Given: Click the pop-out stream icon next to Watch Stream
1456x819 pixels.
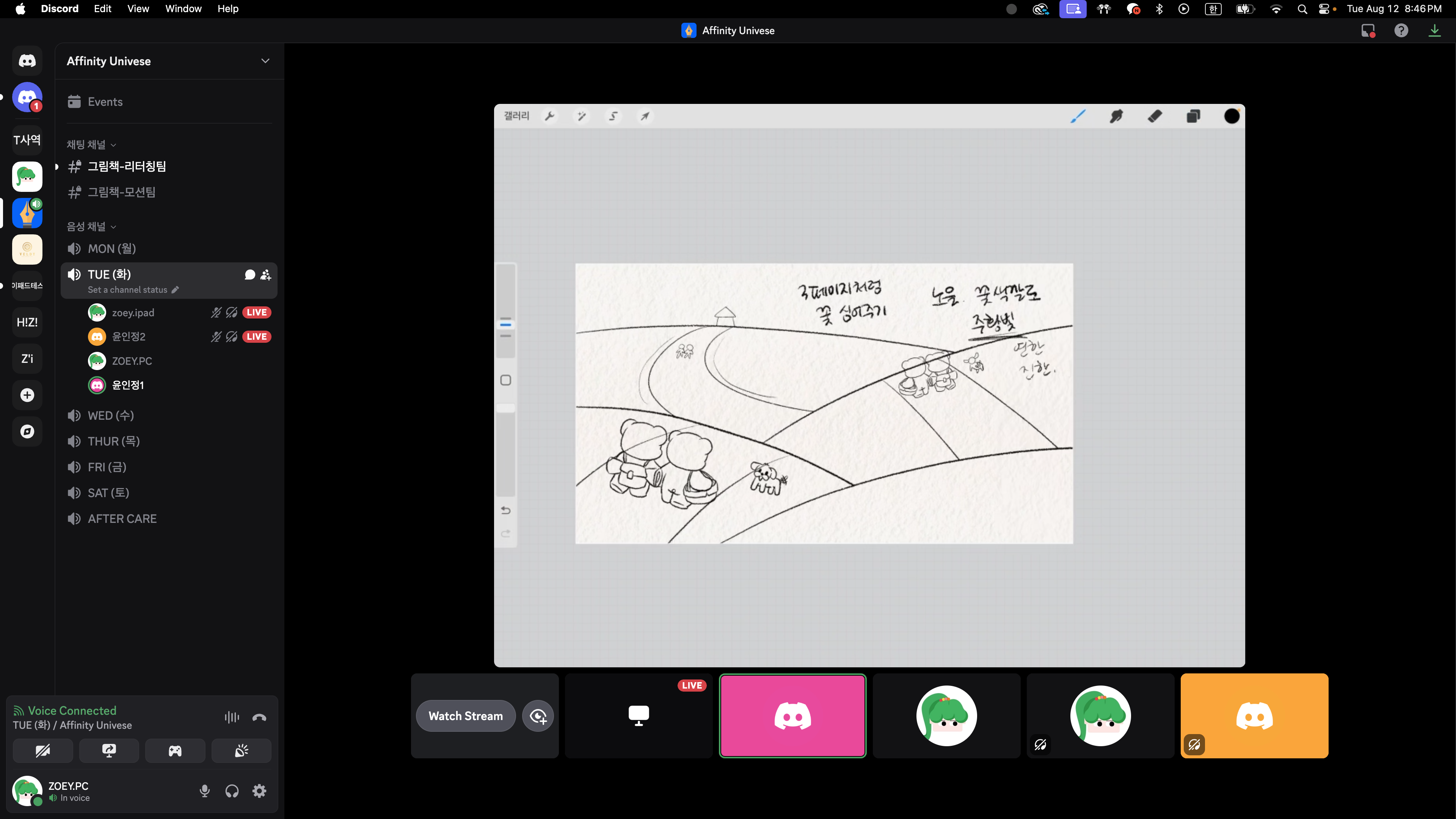Looking at the screenshot, I should point(538,716).
